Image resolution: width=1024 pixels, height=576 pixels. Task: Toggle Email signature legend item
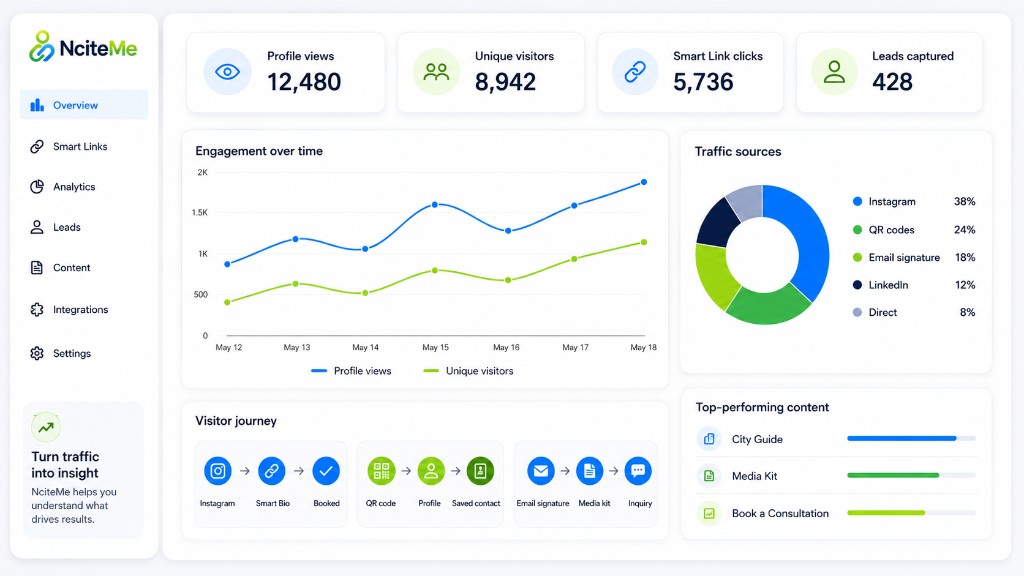pos(914,257)
